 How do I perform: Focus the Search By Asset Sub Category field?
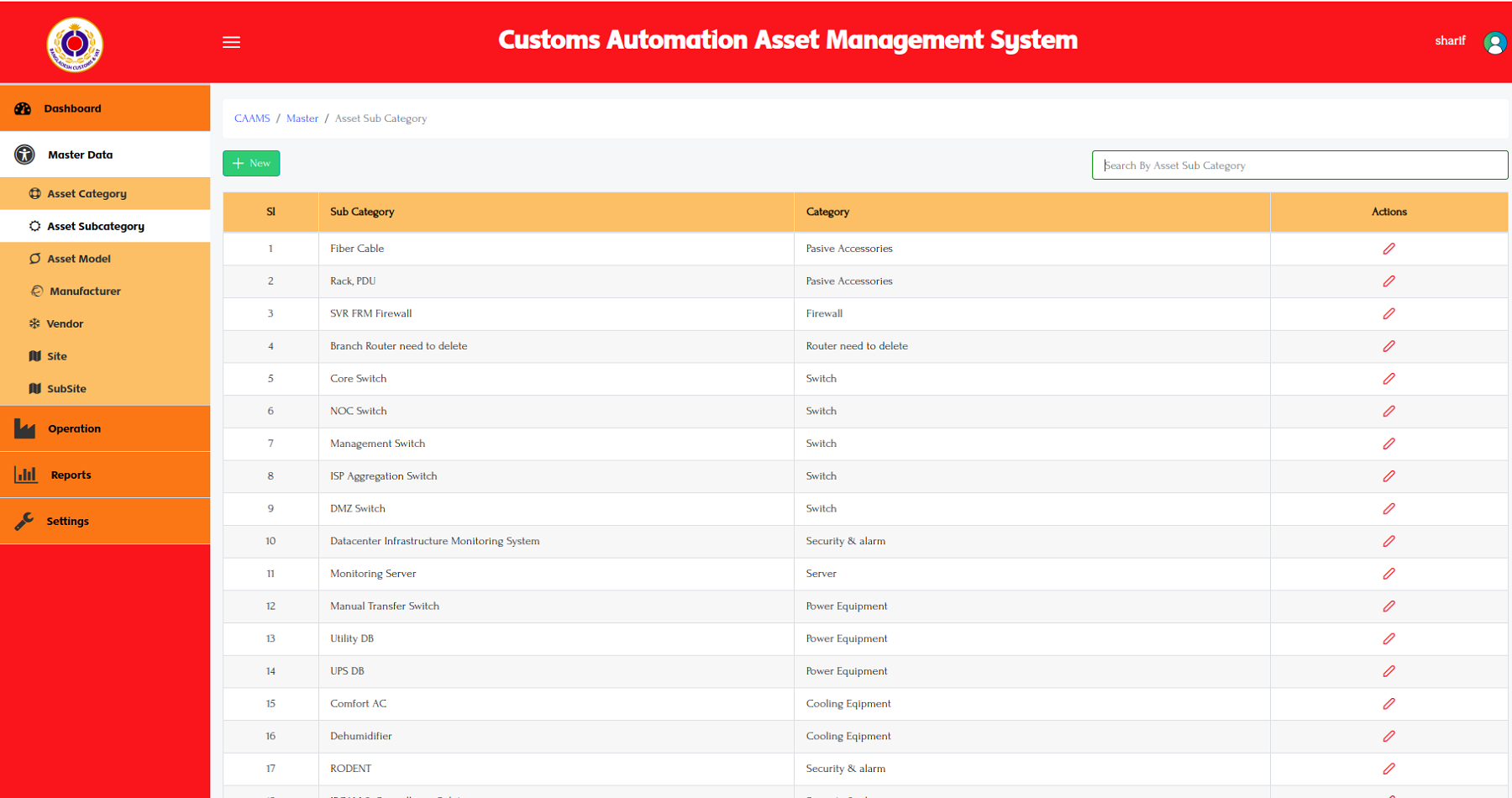tap(1299, 165)
